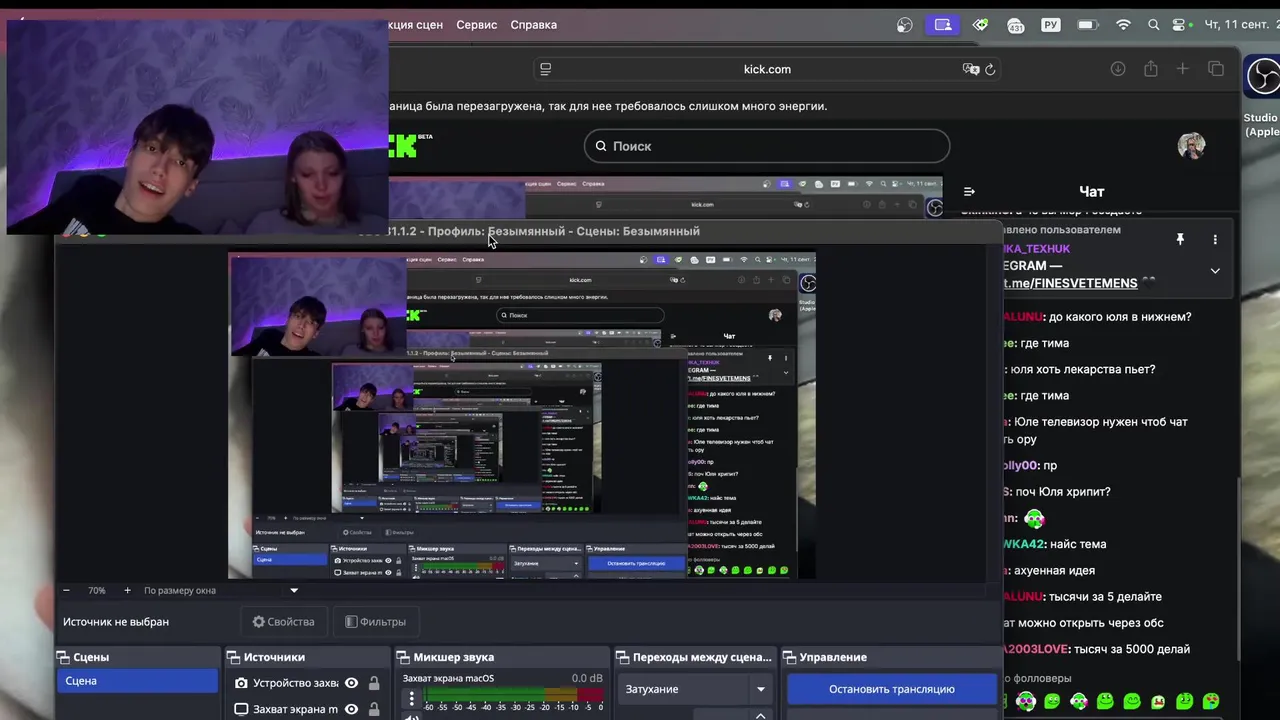
Task: Open source Свойства properties button
Action: click(284, 622)
